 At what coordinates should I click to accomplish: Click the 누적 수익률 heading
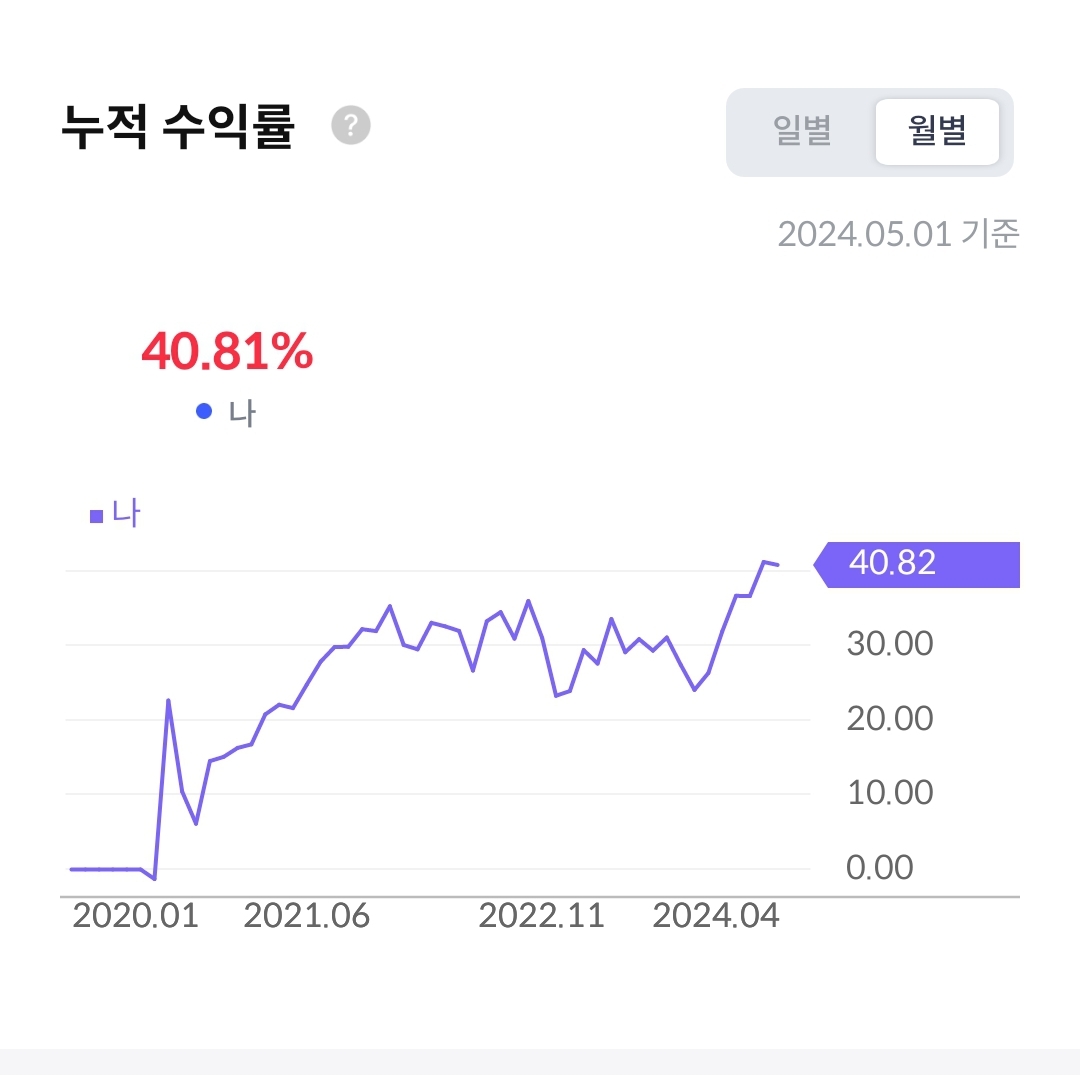coord(178,129)
